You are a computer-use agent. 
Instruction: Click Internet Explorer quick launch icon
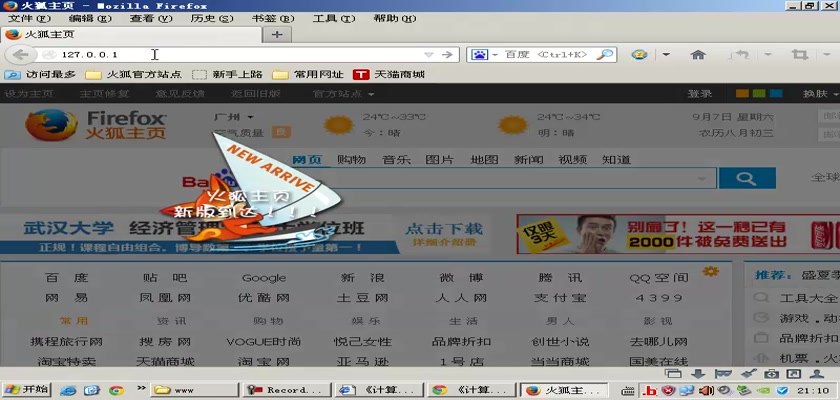pos(68,390)
